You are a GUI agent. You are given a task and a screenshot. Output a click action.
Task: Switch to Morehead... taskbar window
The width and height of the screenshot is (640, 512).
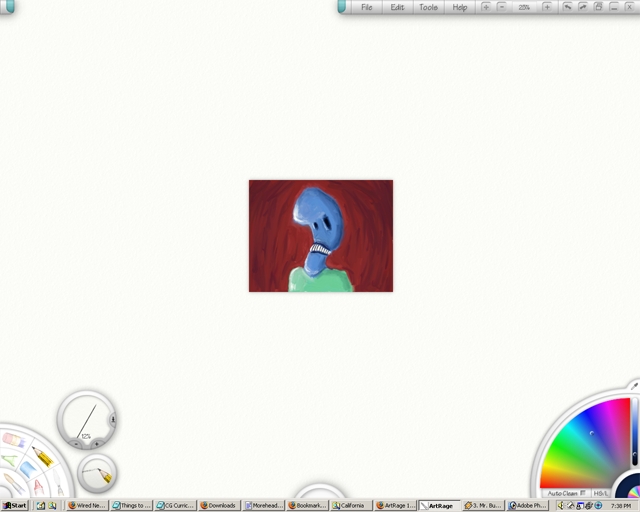pyautogui.click(x=264, y=505)
